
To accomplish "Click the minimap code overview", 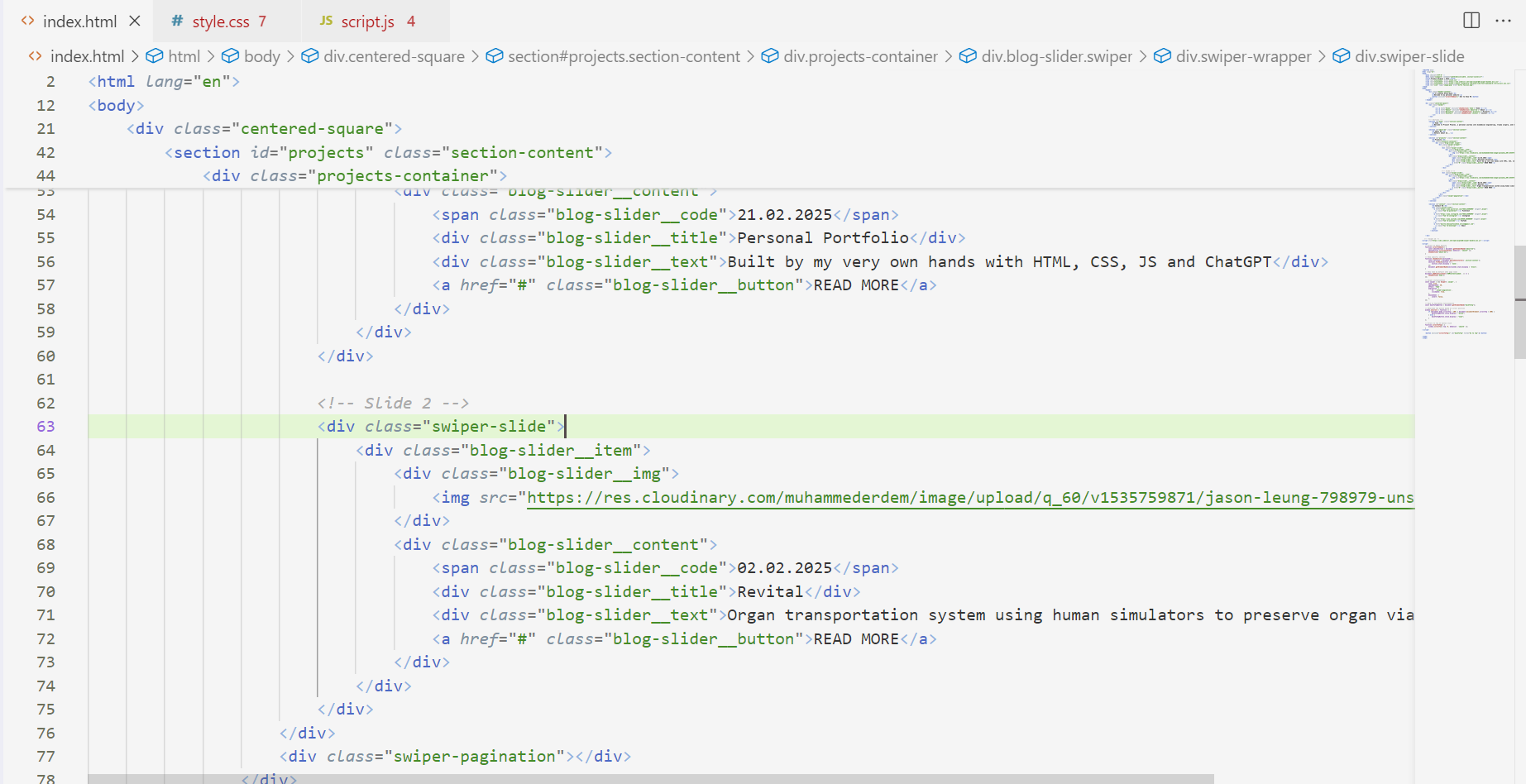I will (x=1464, y=203).
